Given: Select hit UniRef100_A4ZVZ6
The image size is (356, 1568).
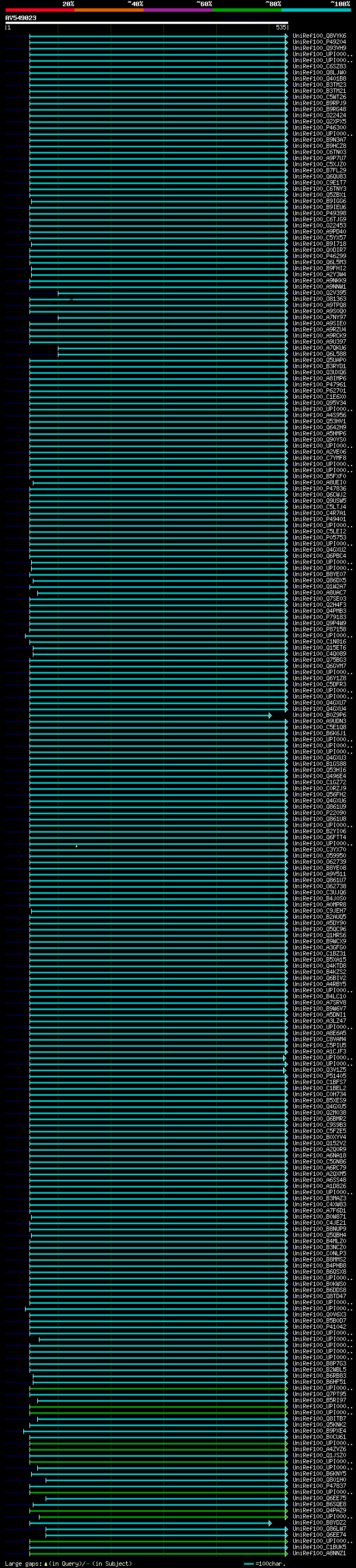Looking at the screenshot, I should point(319,1450).
